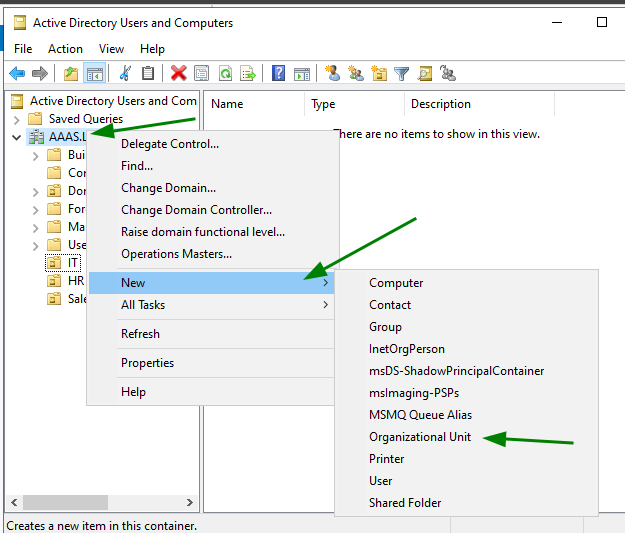
Task: Sort by the Type column header
Action: point(354,104)
